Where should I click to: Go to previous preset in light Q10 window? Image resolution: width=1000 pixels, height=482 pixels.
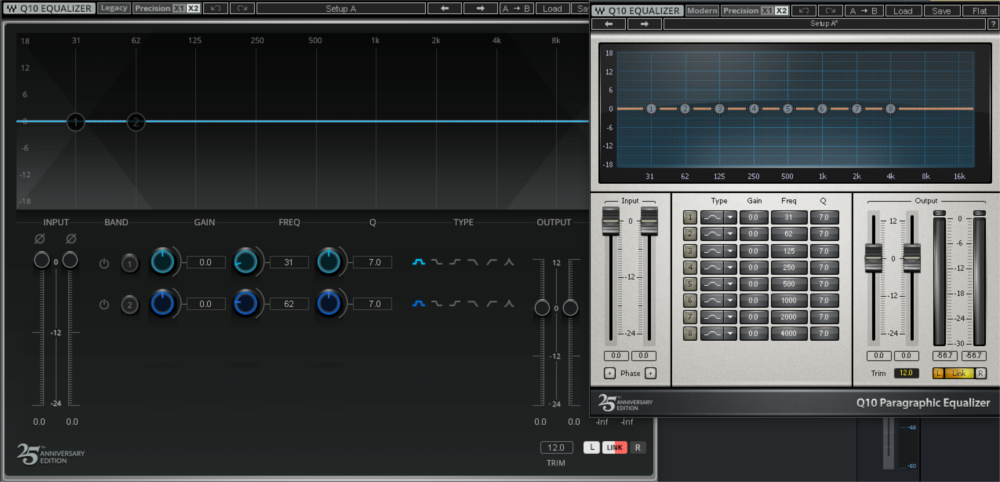(608, 24)
